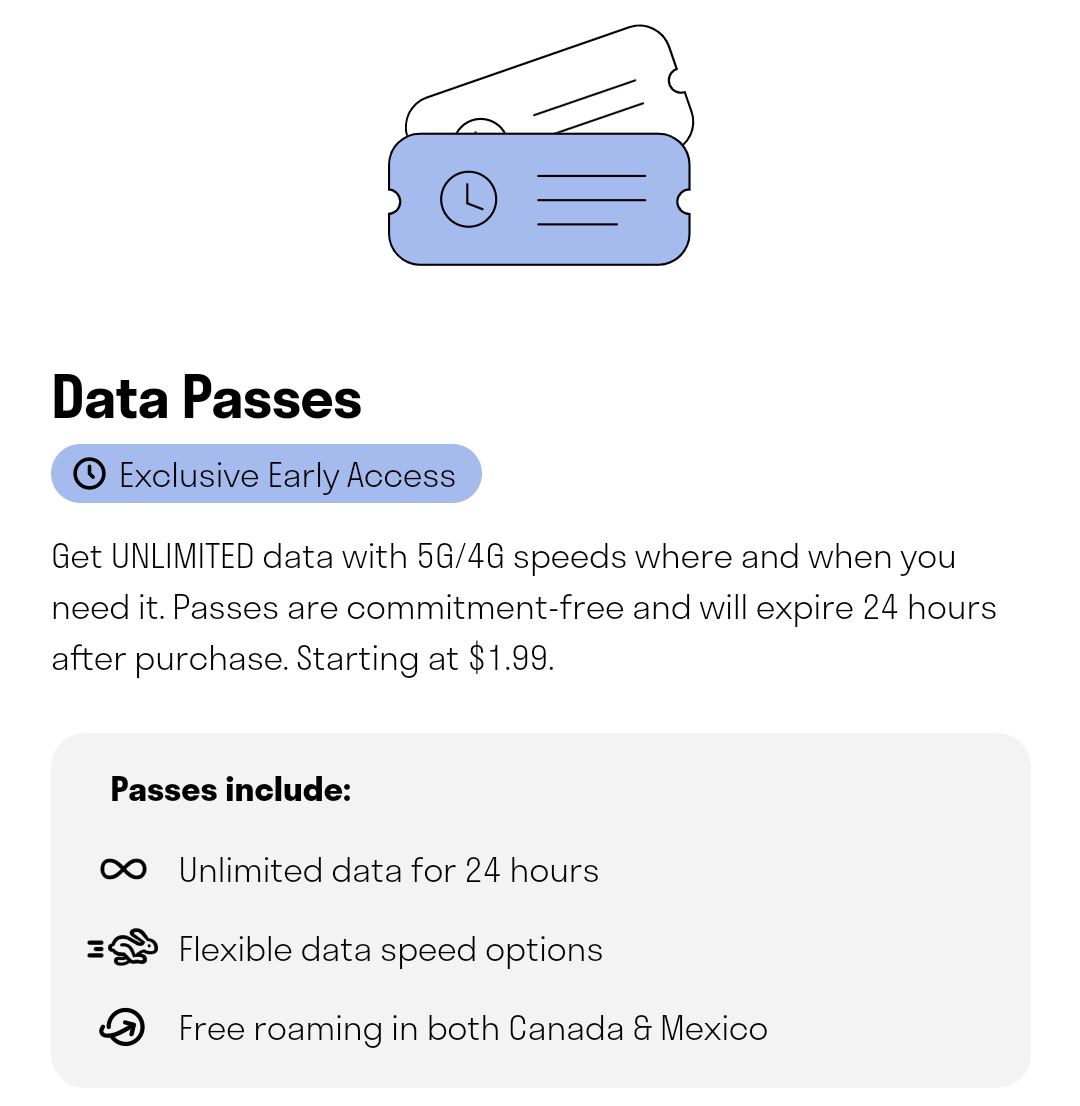
Task: Click the Data Passes heading
Action: point(207,398)
